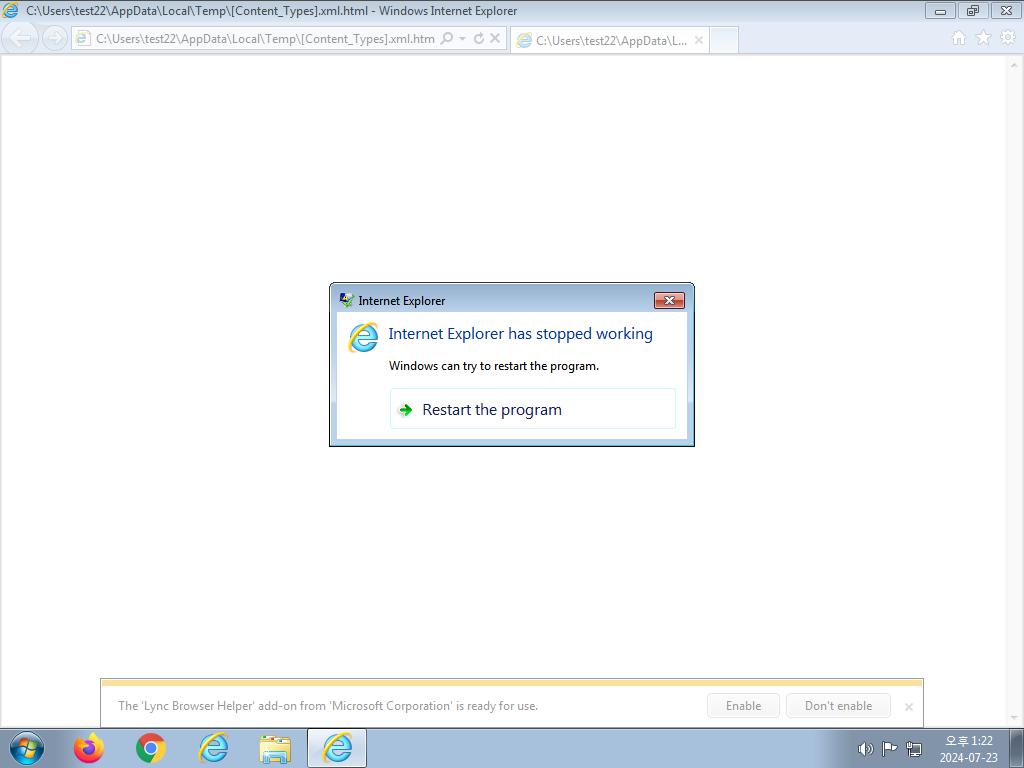Click the taskbar clock showing 1:22
This screenshot has width=1024, height=768.
[969, 749]
